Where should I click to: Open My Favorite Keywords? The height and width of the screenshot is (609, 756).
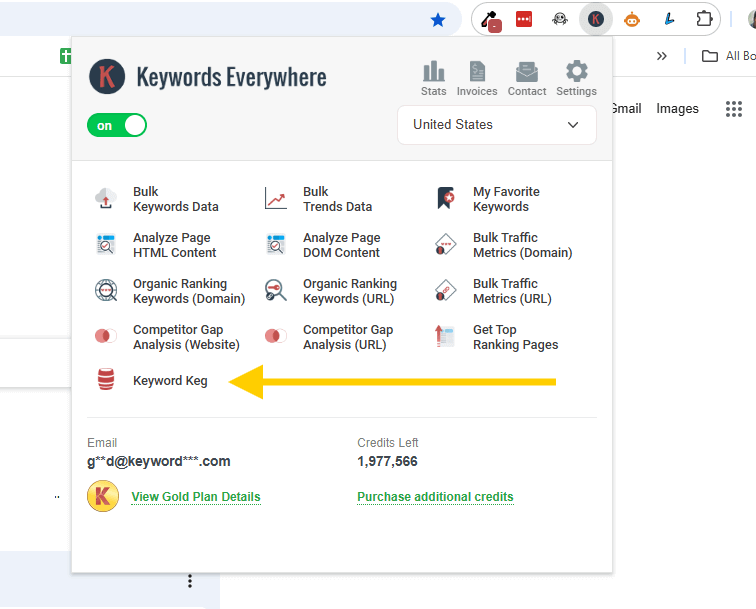click(x=506, y=199)
